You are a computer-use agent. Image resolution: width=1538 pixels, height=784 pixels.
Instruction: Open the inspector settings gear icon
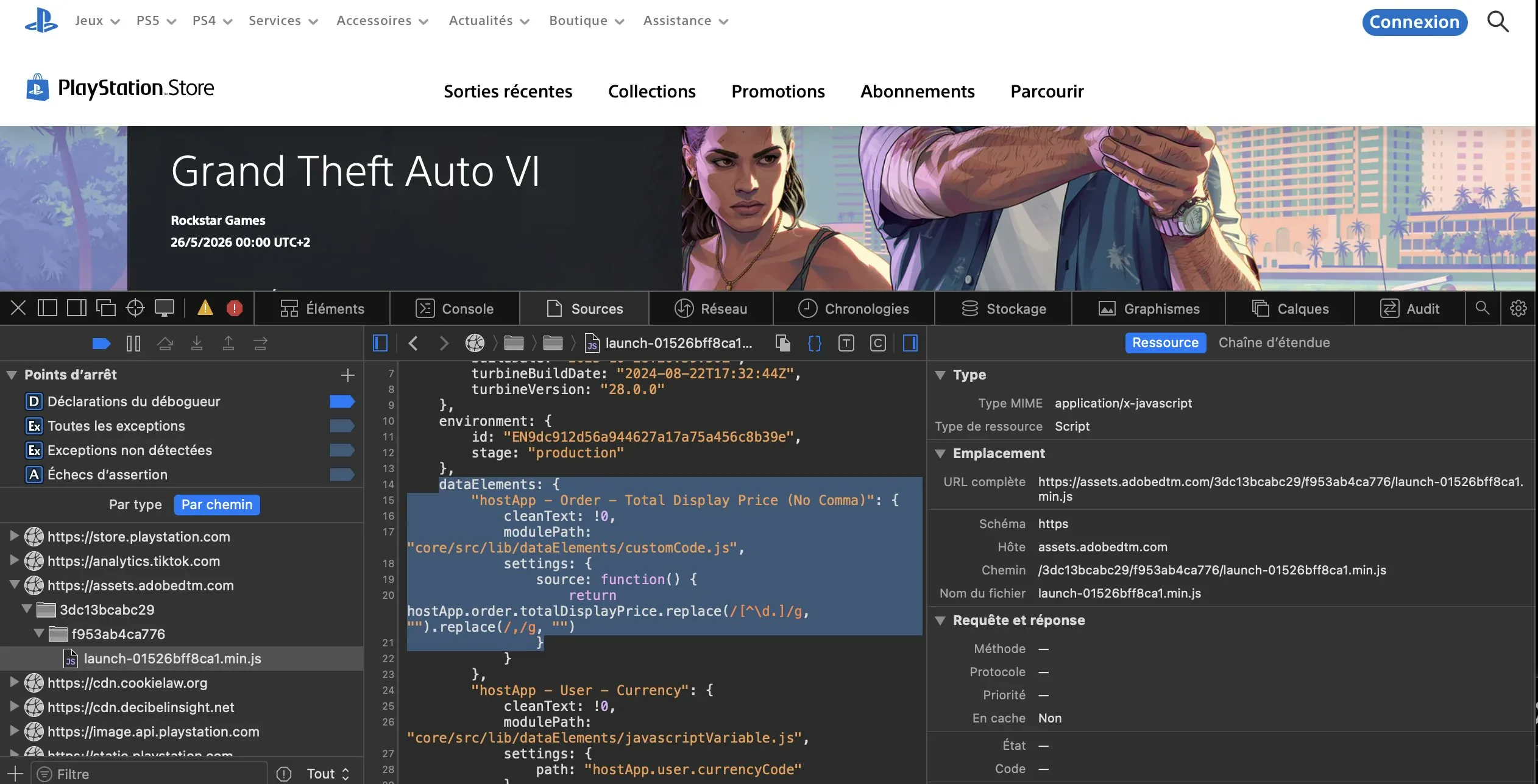[x=1518, y=308]
